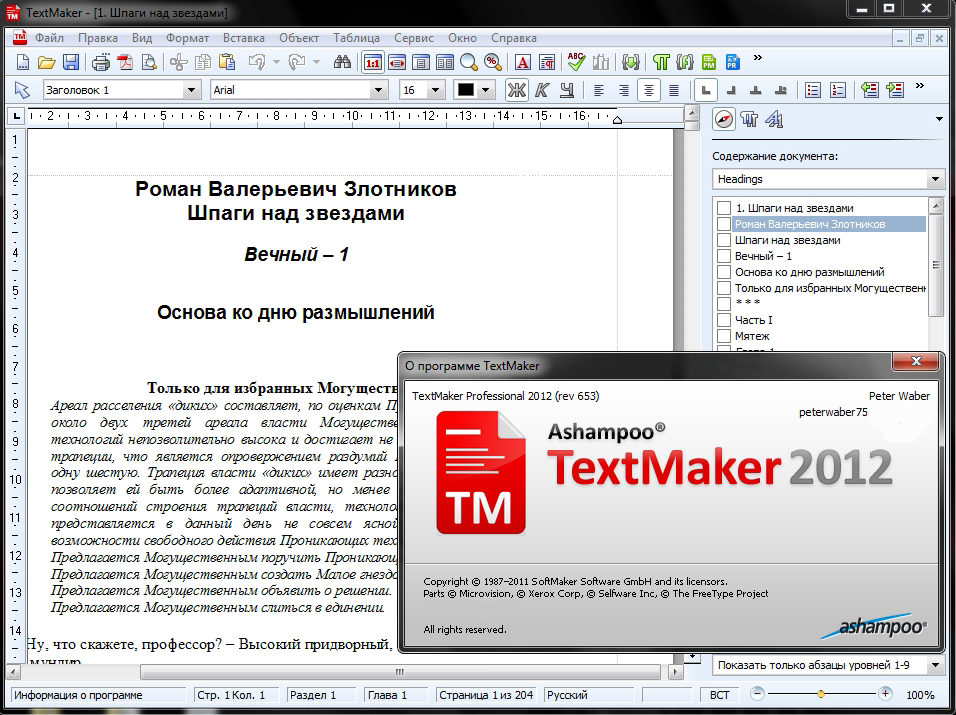The width and height of the screenshot is (956, 715).
Task: Open the Файл menu
Action: (49, 38)
